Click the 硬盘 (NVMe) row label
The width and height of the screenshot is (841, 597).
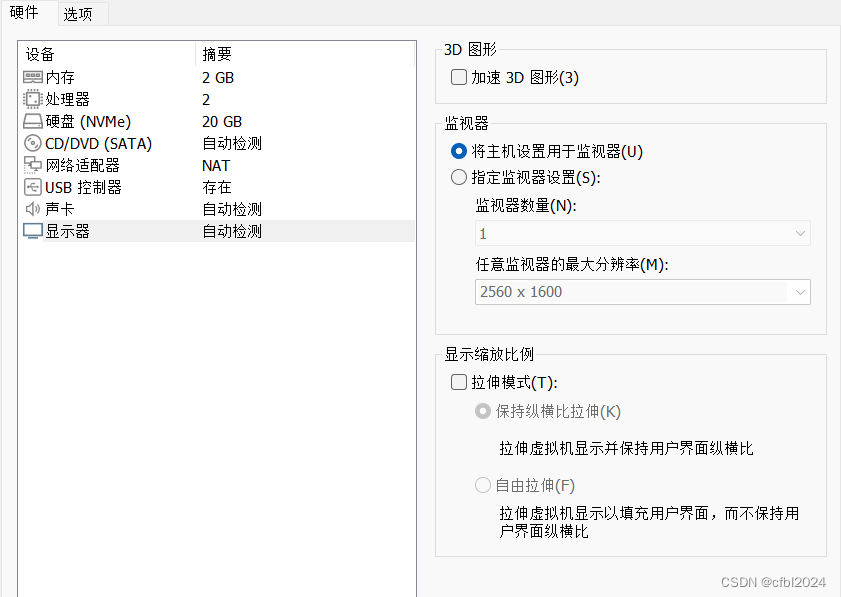tap(88, 121)
